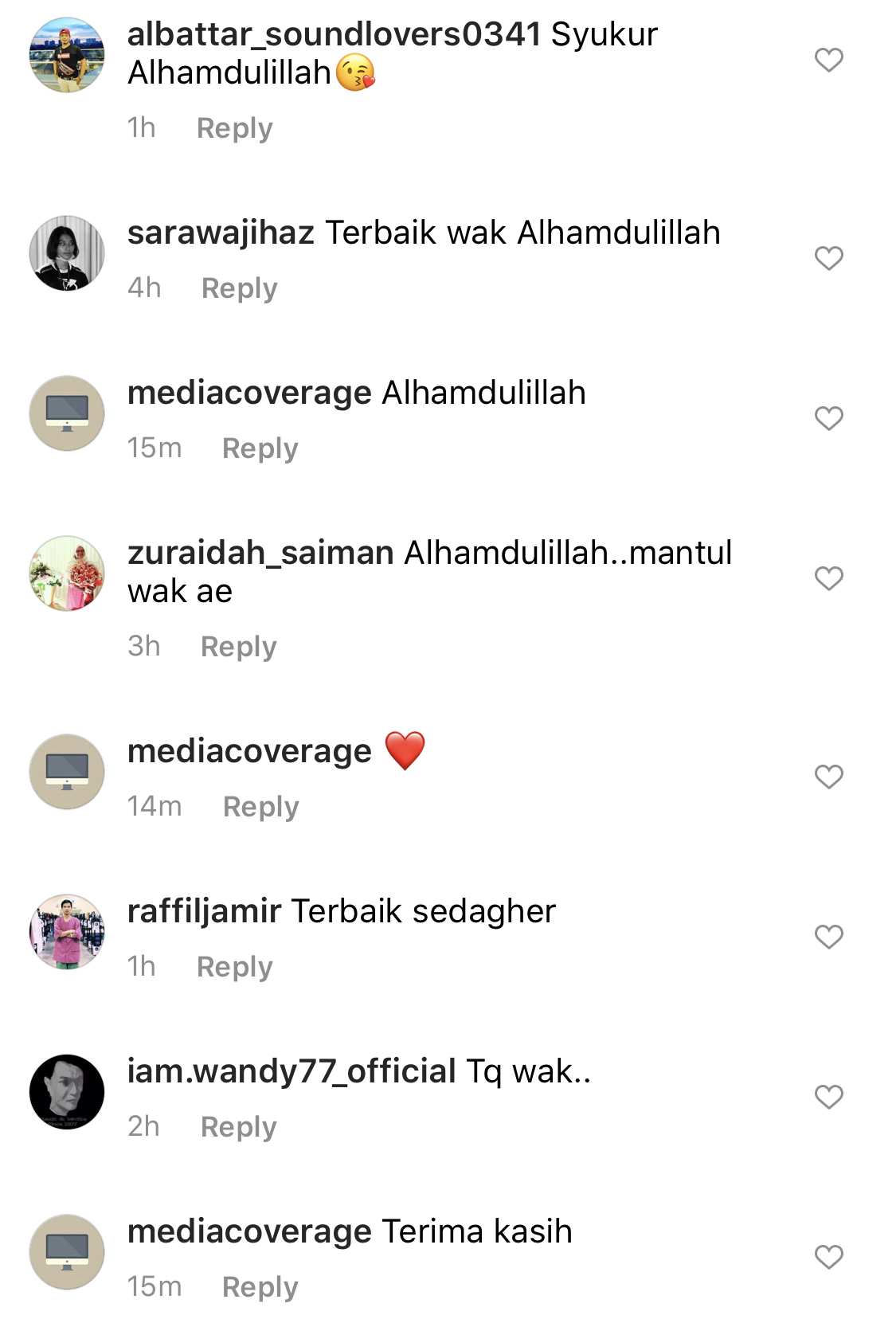Reply to zuraidah_saiman's comment
The height and width of the screenshot is (1319, 896).
tap(238, 647)
